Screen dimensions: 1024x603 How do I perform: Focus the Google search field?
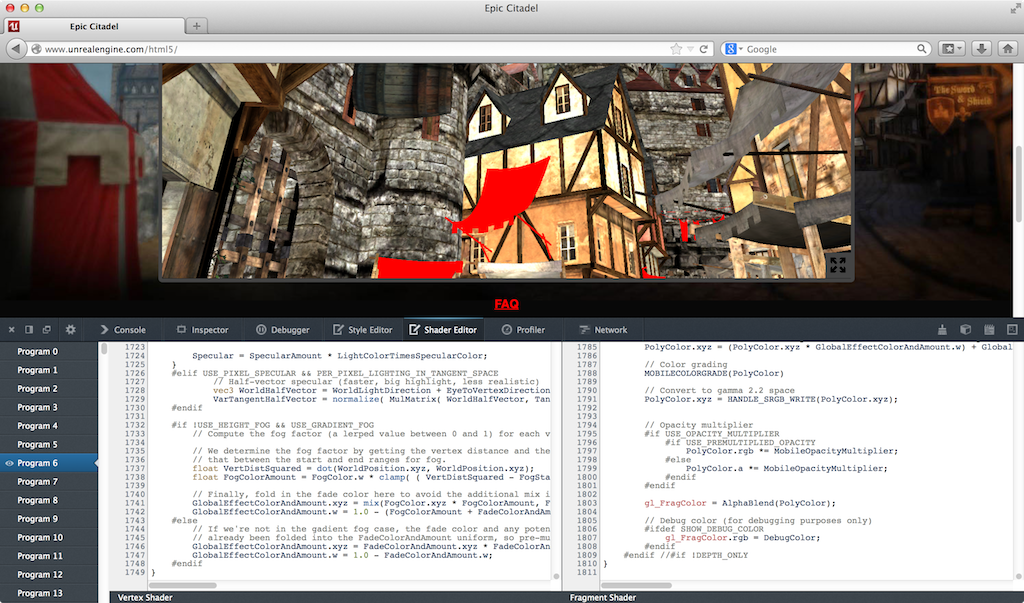(x=831, y=49)
